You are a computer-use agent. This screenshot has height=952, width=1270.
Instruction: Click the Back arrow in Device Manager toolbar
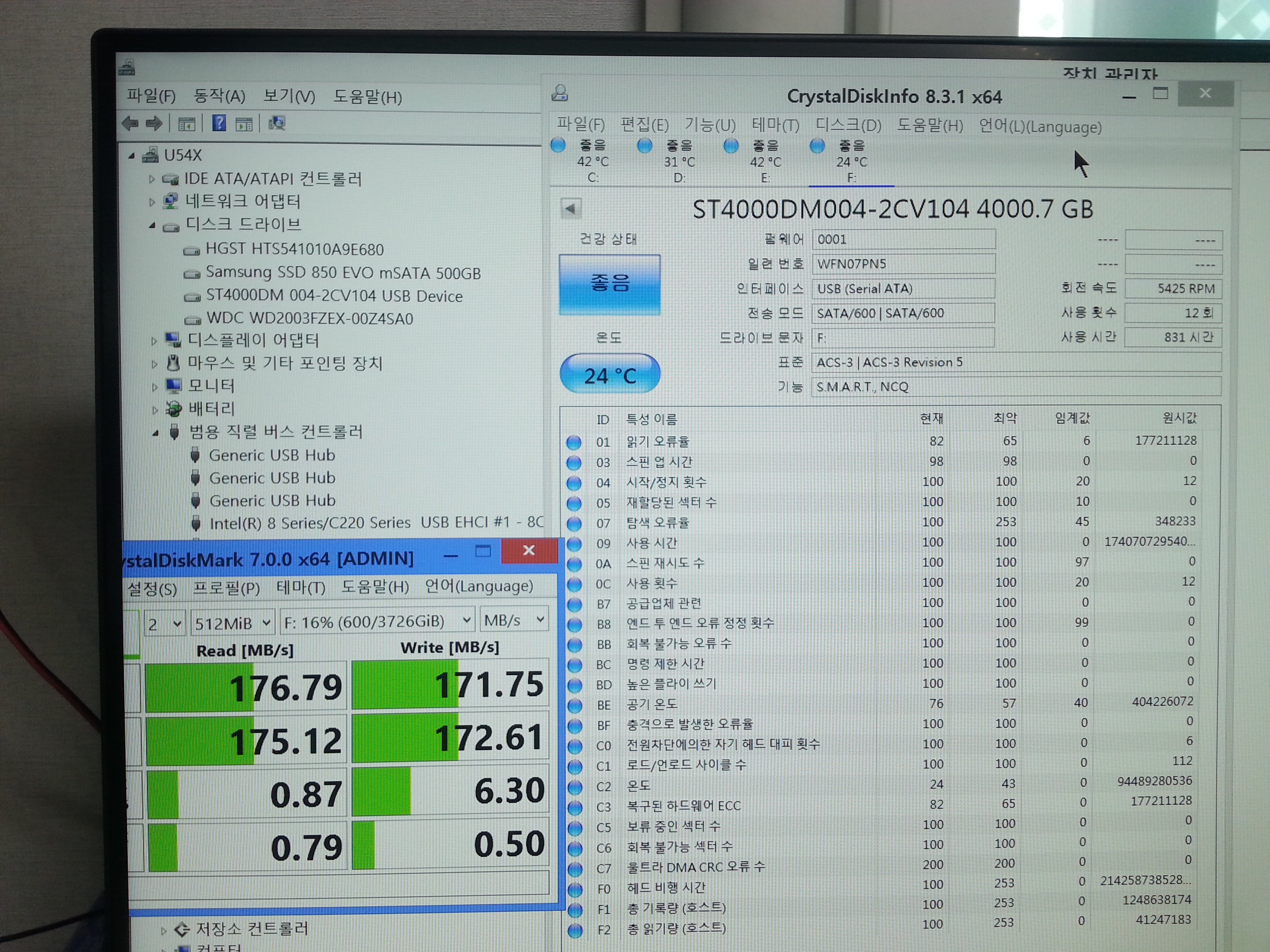pos(131,123)
